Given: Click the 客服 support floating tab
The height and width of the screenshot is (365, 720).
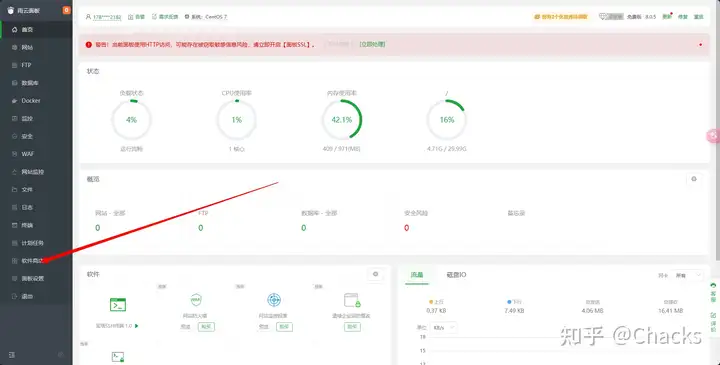Looking at the screenshot, I should coord(713,292).
